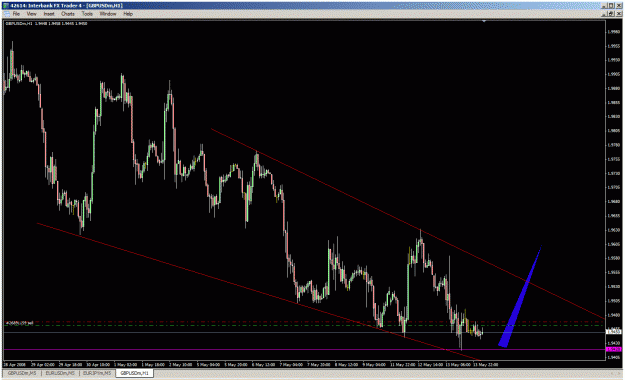Select the active GBPUSDm,H1 chart tab
The width and height of the screenshot is (625, 380).
(135, 373)
